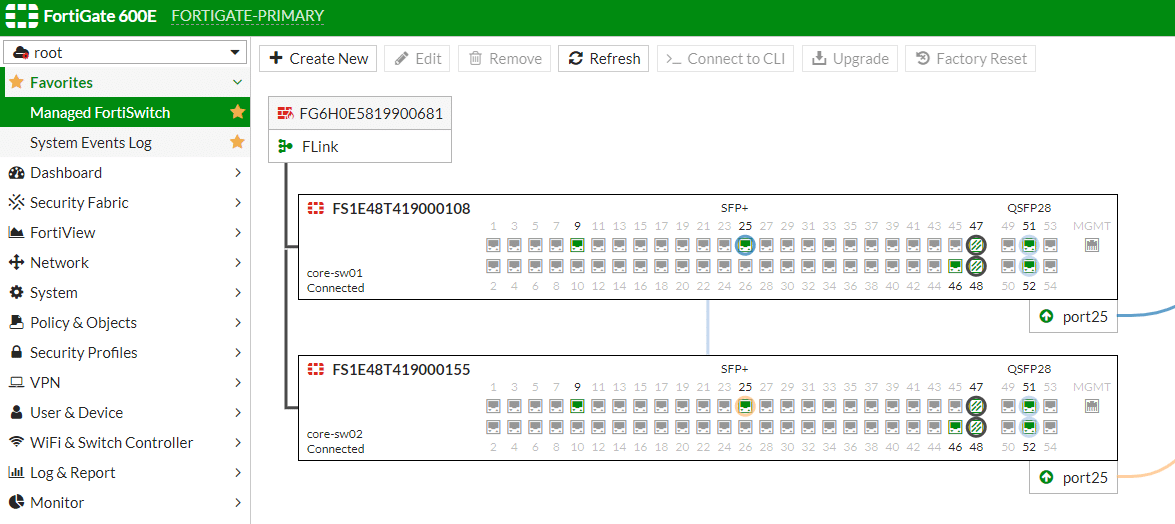Click port25 uplink label under core-sw02
The image size is (1175, 524).
[1073, 477]
